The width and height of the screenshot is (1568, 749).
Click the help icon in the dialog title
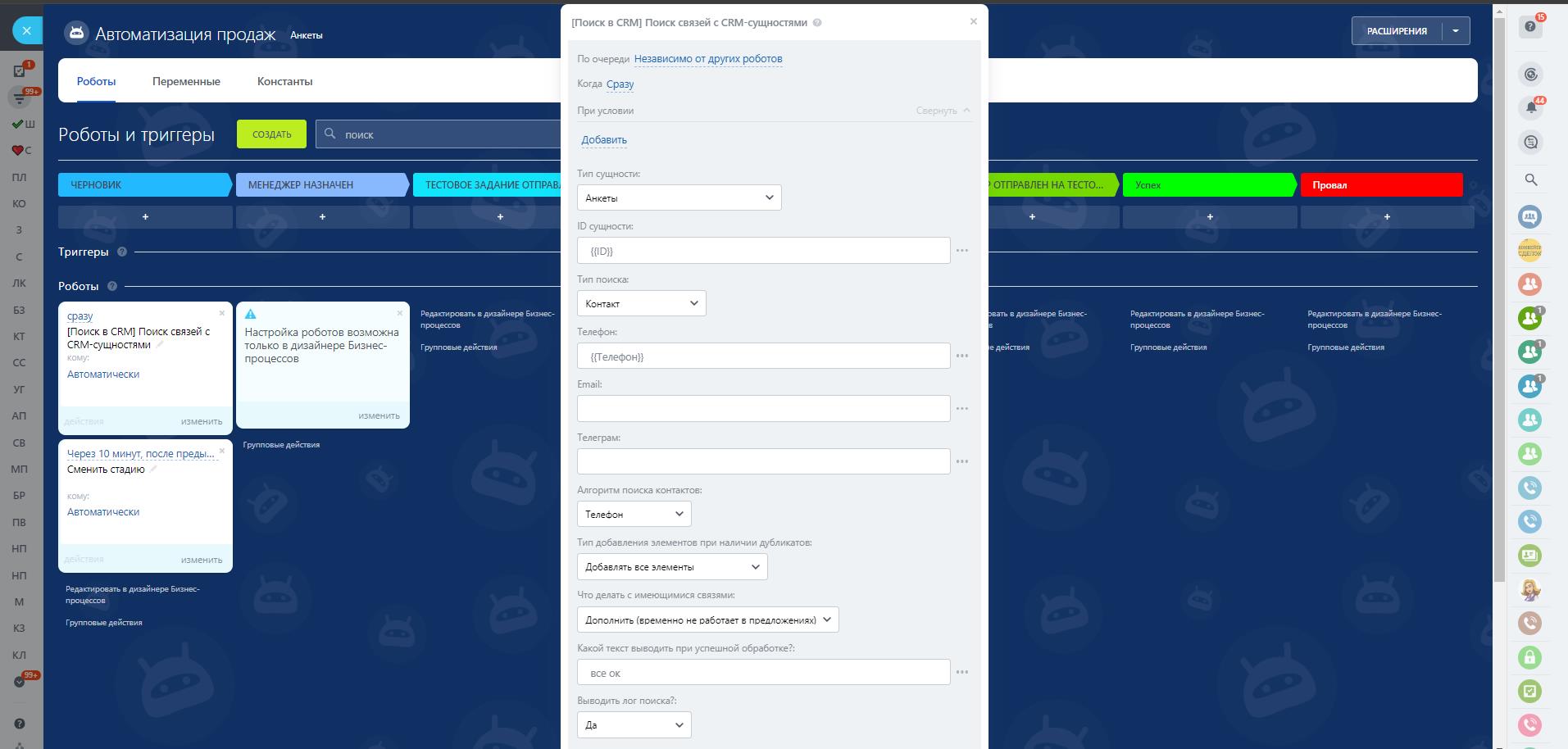(x=817, y=23)
